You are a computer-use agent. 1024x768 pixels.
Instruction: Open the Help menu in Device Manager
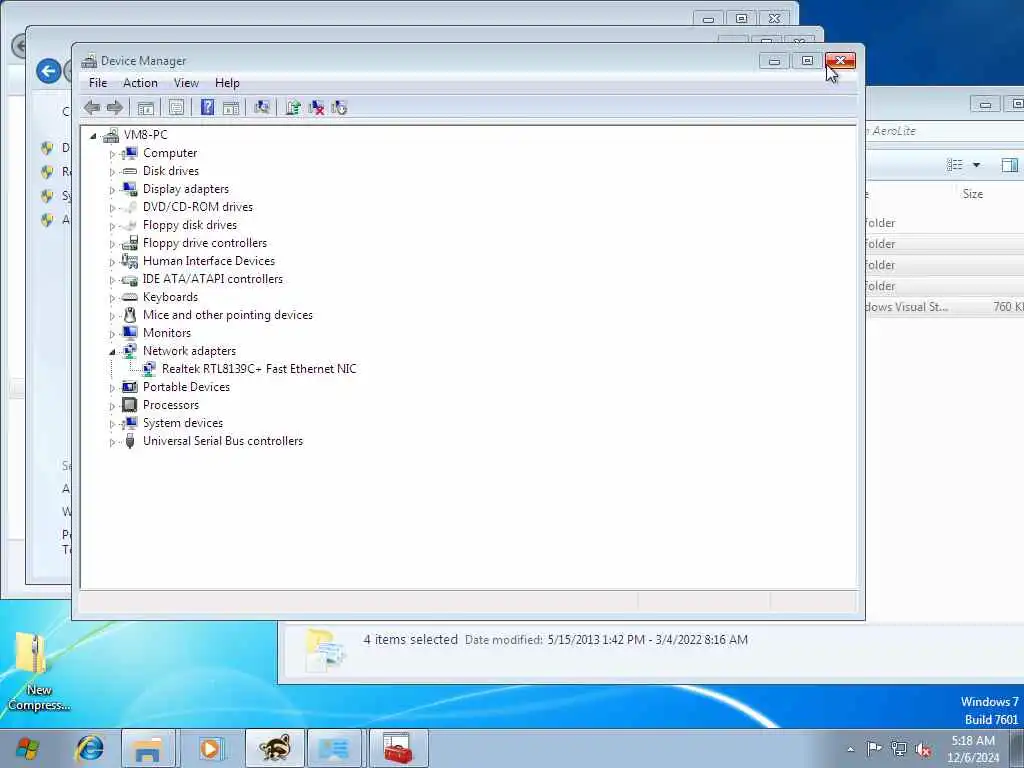click(227, 83)
